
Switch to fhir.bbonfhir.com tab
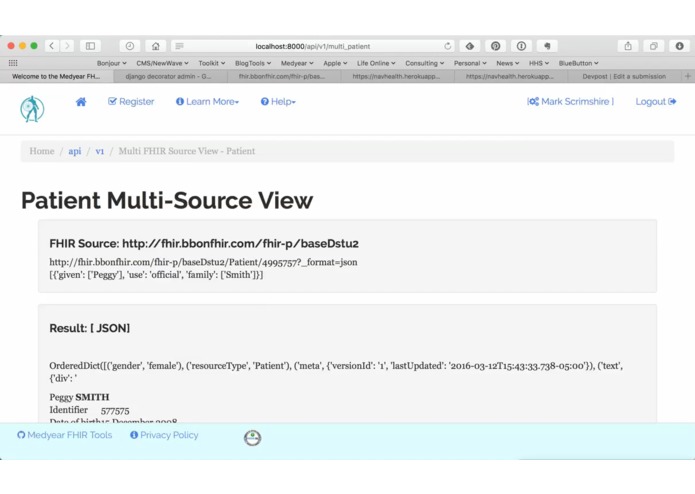282,76
